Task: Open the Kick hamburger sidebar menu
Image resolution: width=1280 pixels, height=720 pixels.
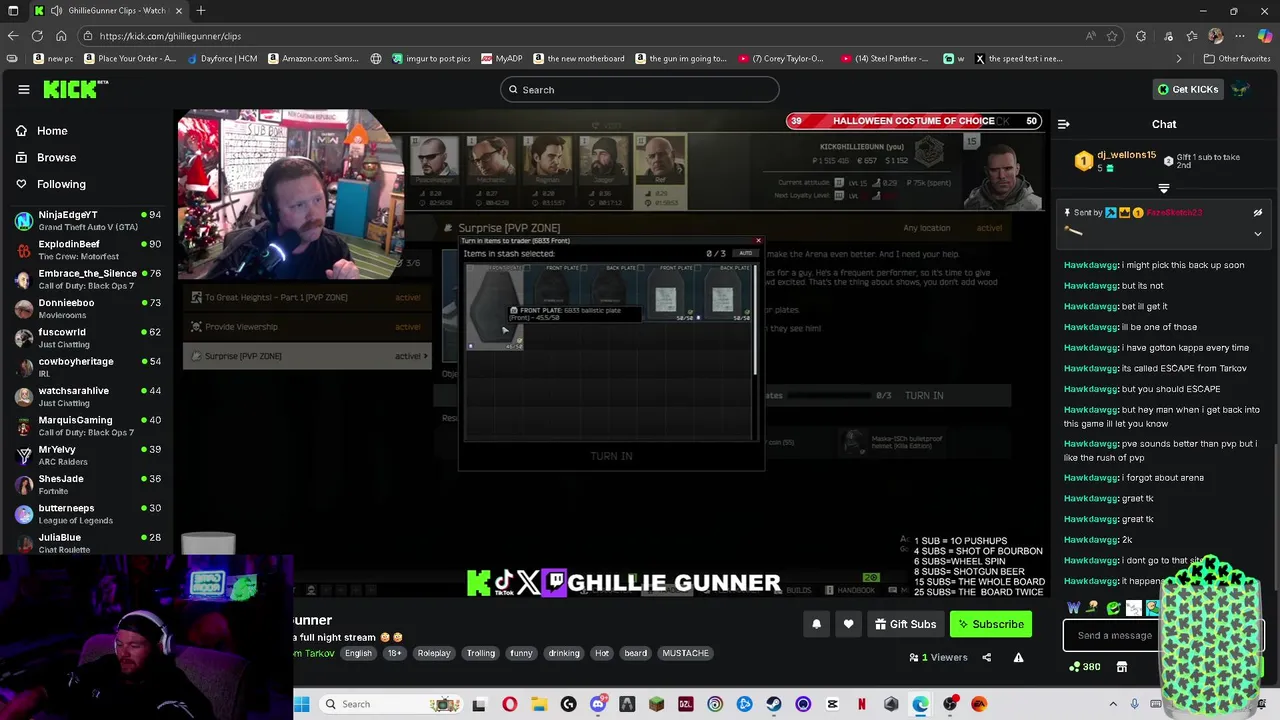Action: [24, 90]
